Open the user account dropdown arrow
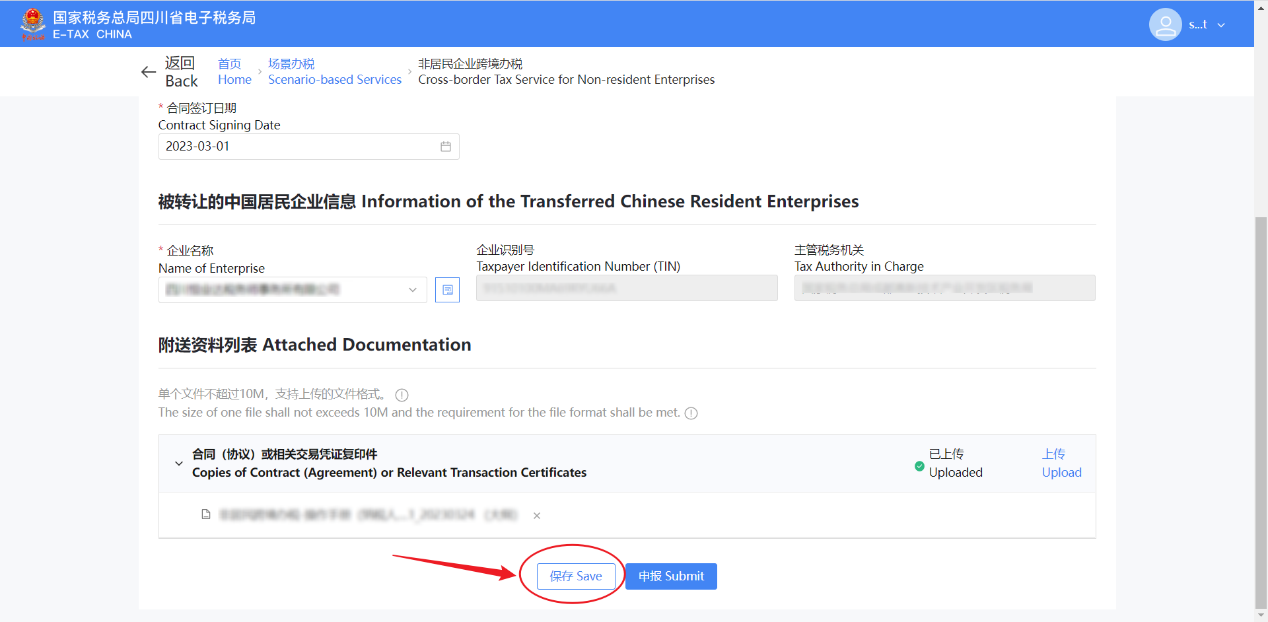 pos(1221,25)
